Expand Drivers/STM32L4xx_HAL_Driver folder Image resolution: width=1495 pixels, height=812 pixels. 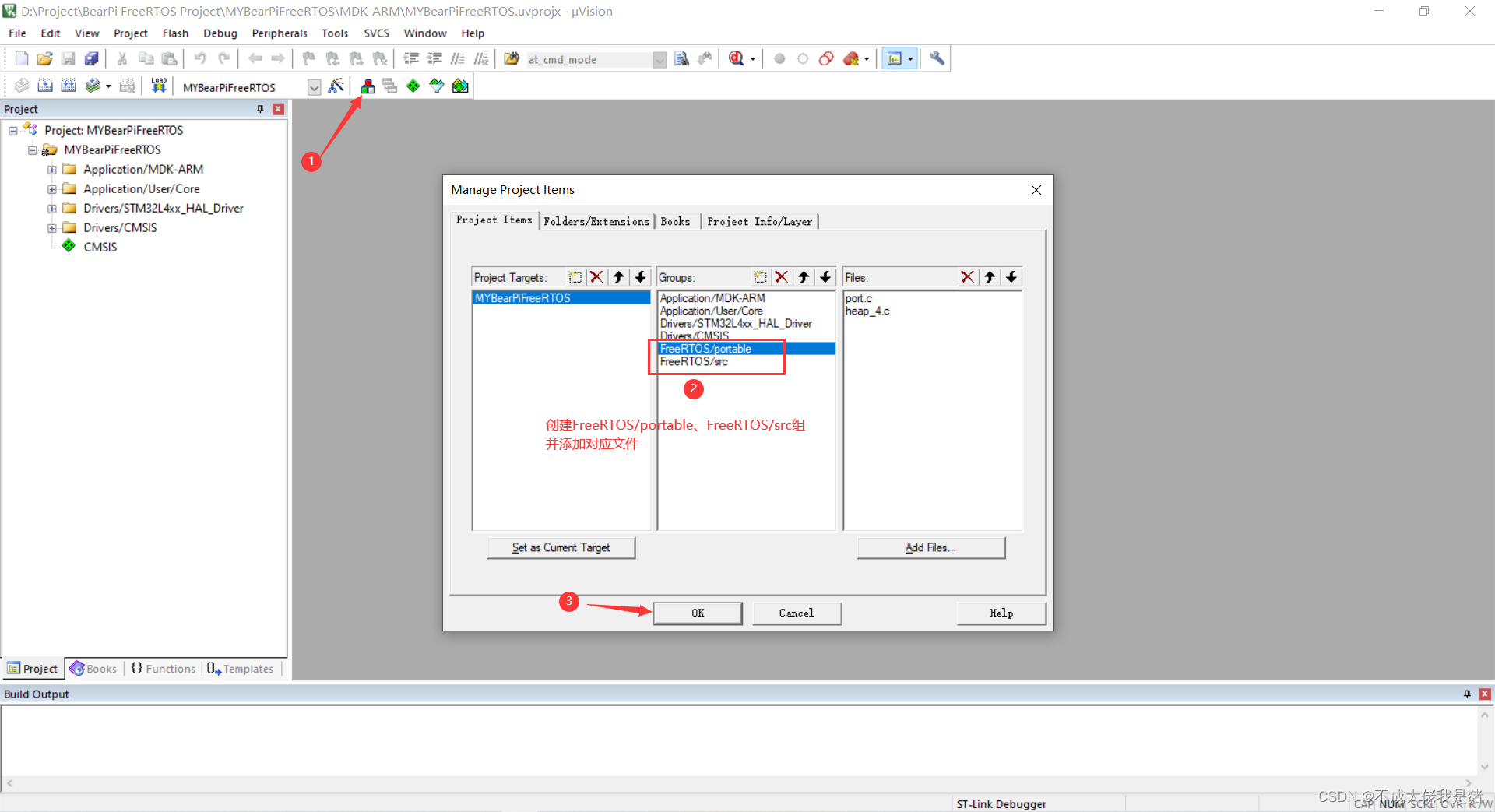point(52,209)
